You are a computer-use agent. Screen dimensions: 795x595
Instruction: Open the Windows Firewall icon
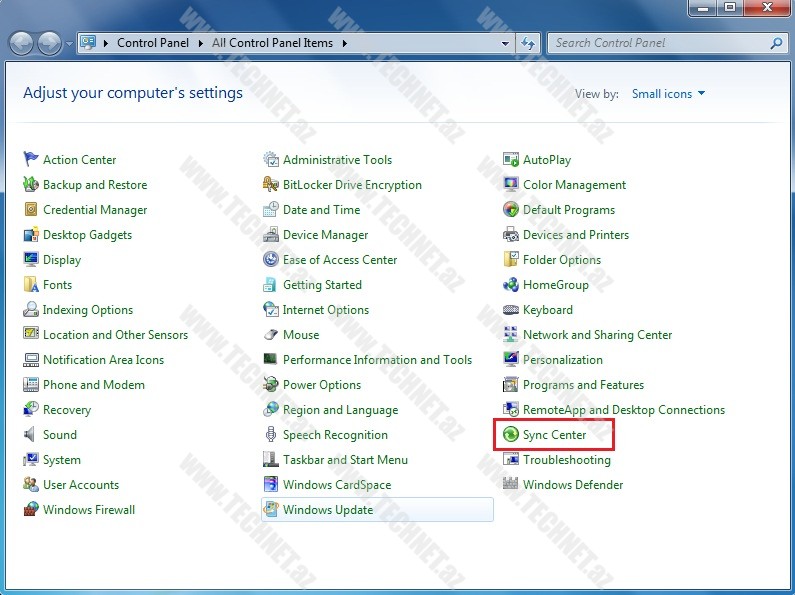[x=31, y=510]
